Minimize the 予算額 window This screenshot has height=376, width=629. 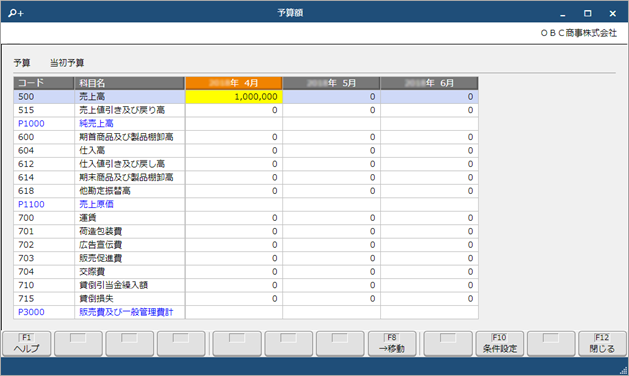coord(562,14)
